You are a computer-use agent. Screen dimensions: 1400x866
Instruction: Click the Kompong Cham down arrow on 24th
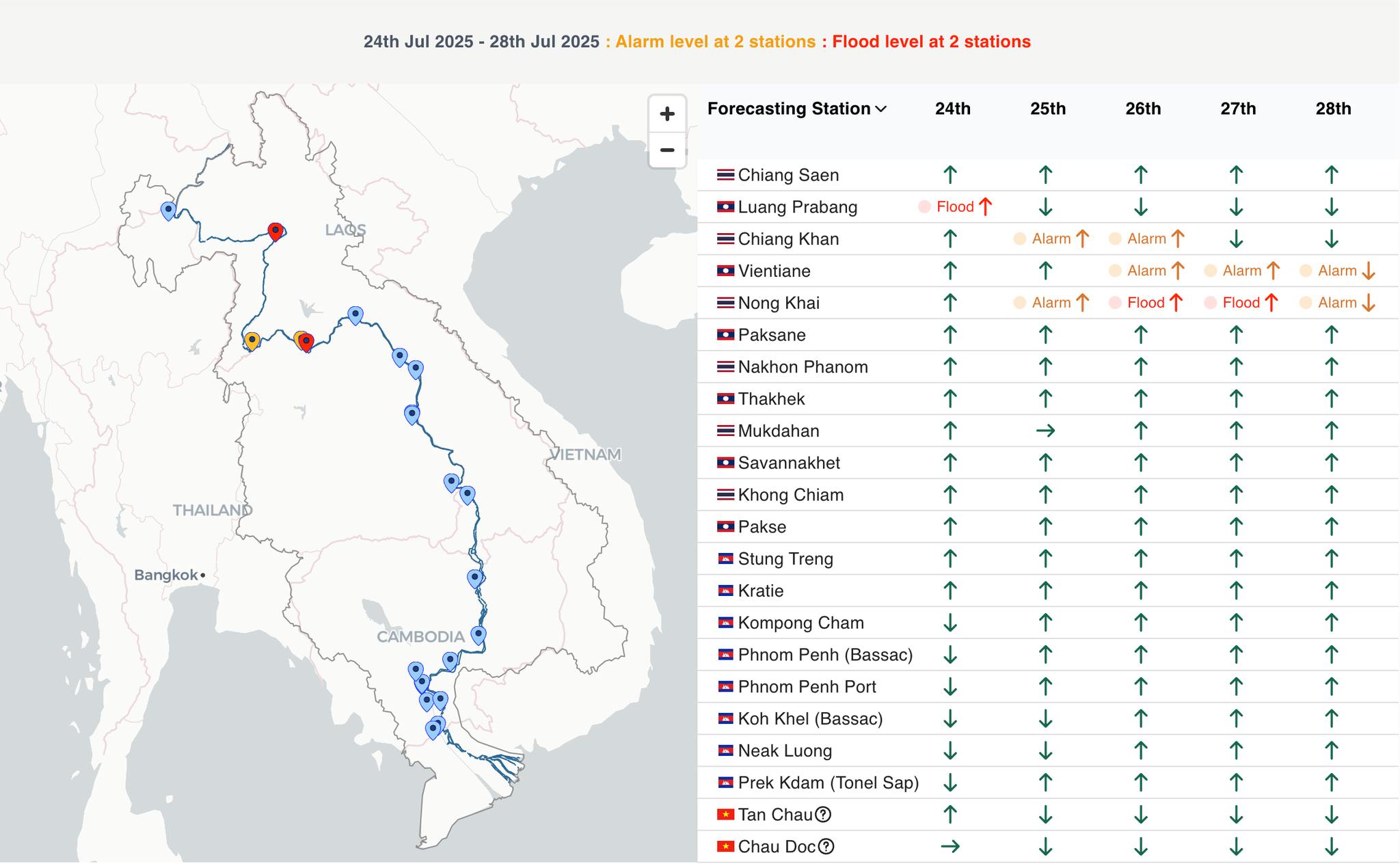pos(950,623)
